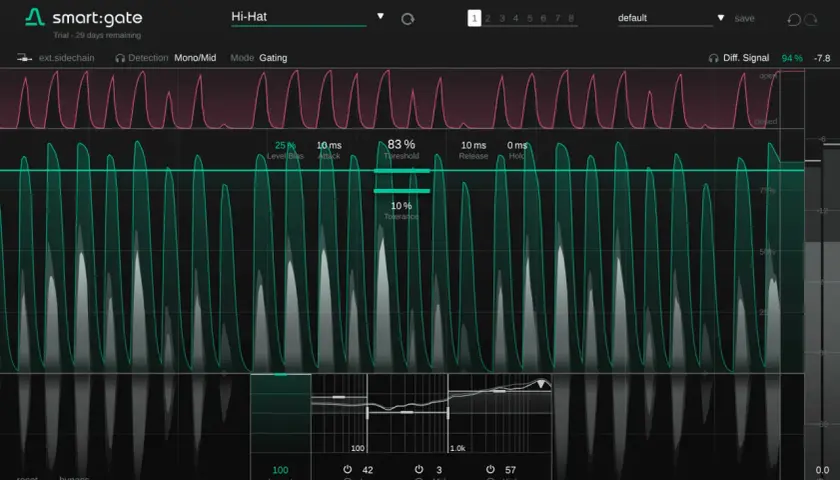This screenshot has width=840, height=480.
Task: Click the 94 % value
Action: (792, 58)
